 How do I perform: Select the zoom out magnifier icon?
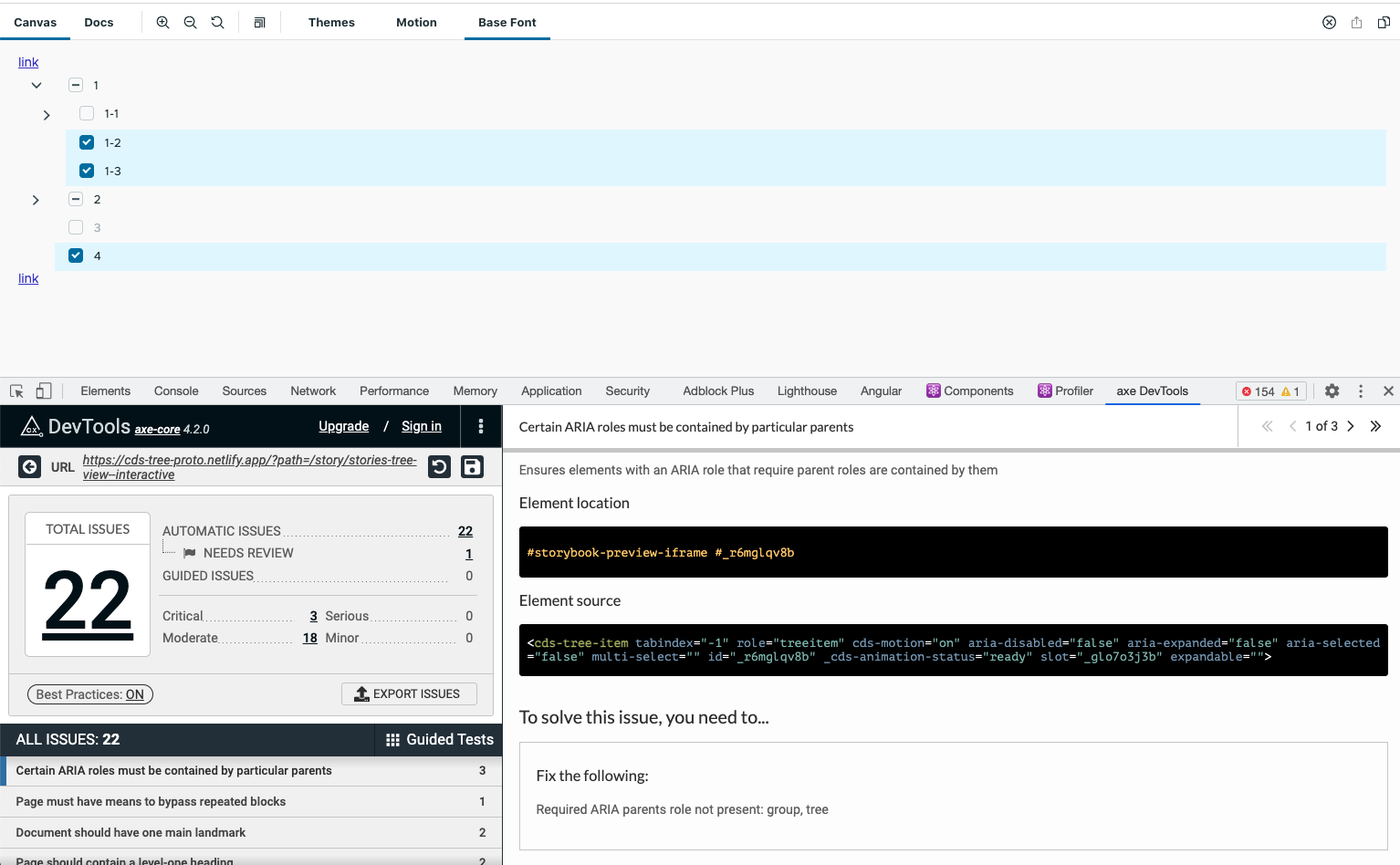[x=190, y=22]
